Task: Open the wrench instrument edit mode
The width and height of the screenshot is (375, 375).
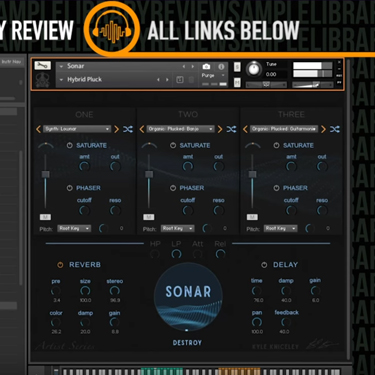Action: 43,65
